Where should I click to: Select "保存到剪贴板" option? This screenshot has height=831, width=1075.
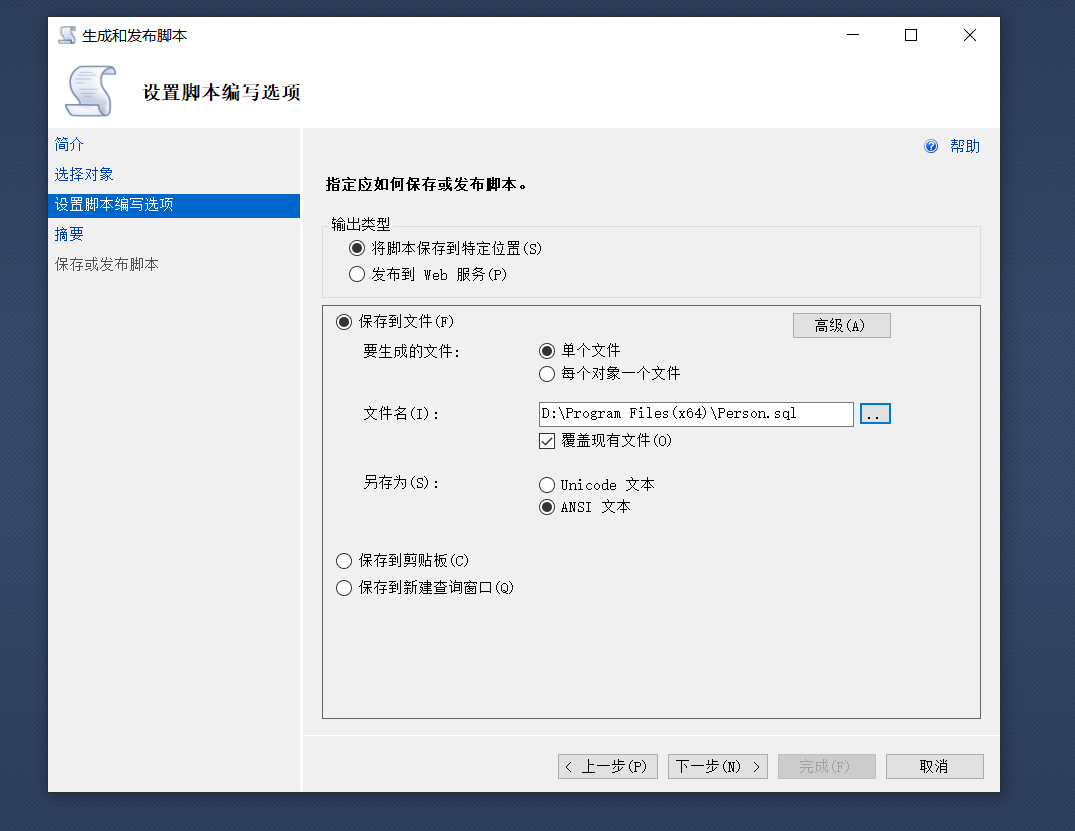tap(344, 561)
